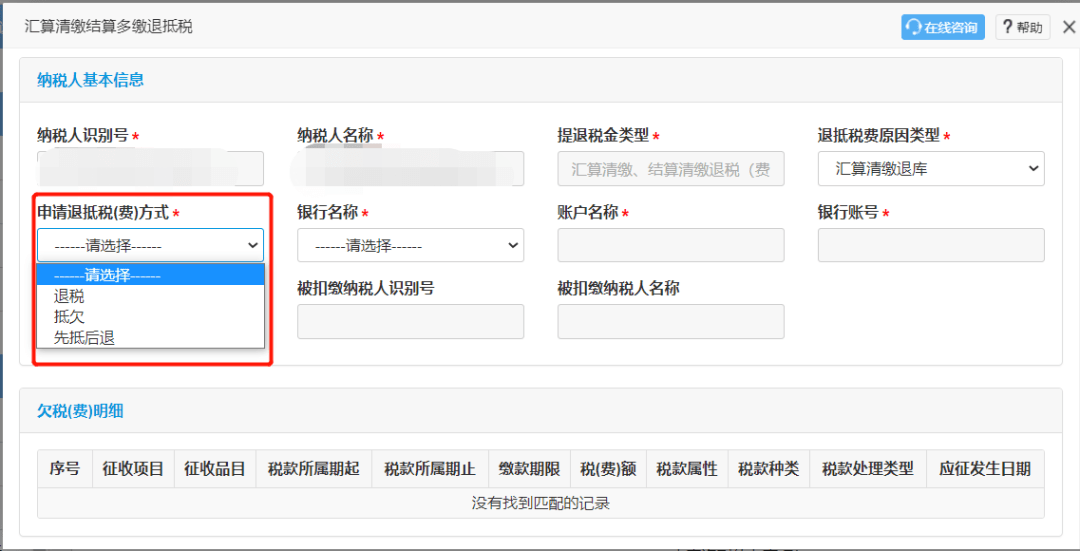The height and width of the screenshot is (551, 1080).
Task: Choose the 抵欠 option
Action: pos(70,317)
